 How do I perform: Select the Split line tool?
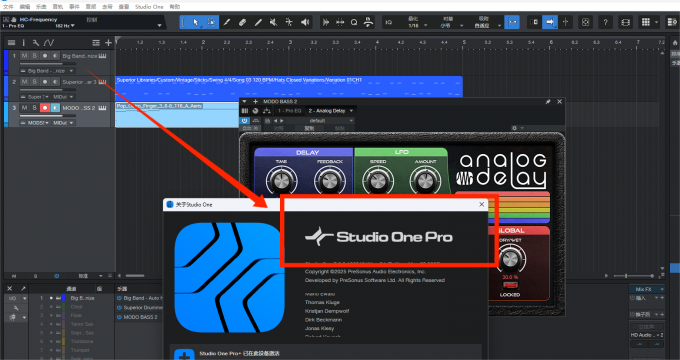pos(258,22)
